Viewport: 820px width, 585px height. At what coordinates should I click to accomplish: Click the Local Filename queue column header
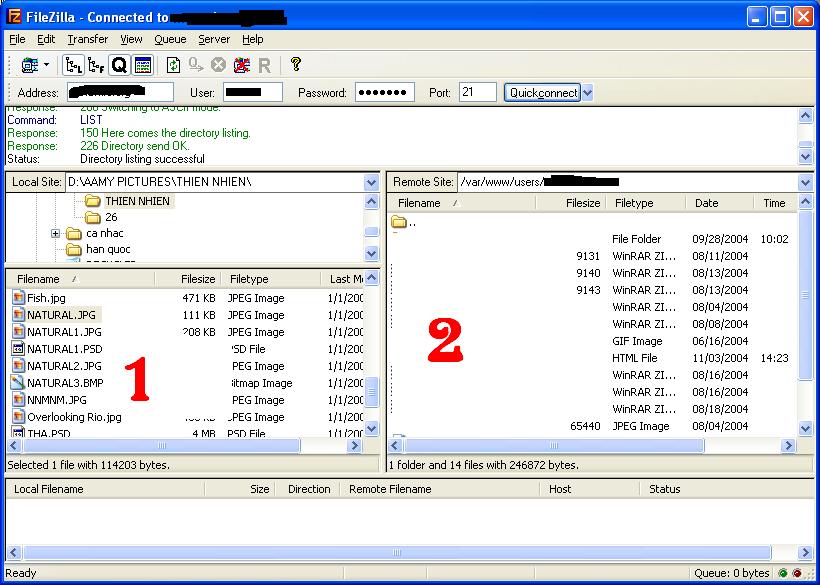[x=105, y=489]
